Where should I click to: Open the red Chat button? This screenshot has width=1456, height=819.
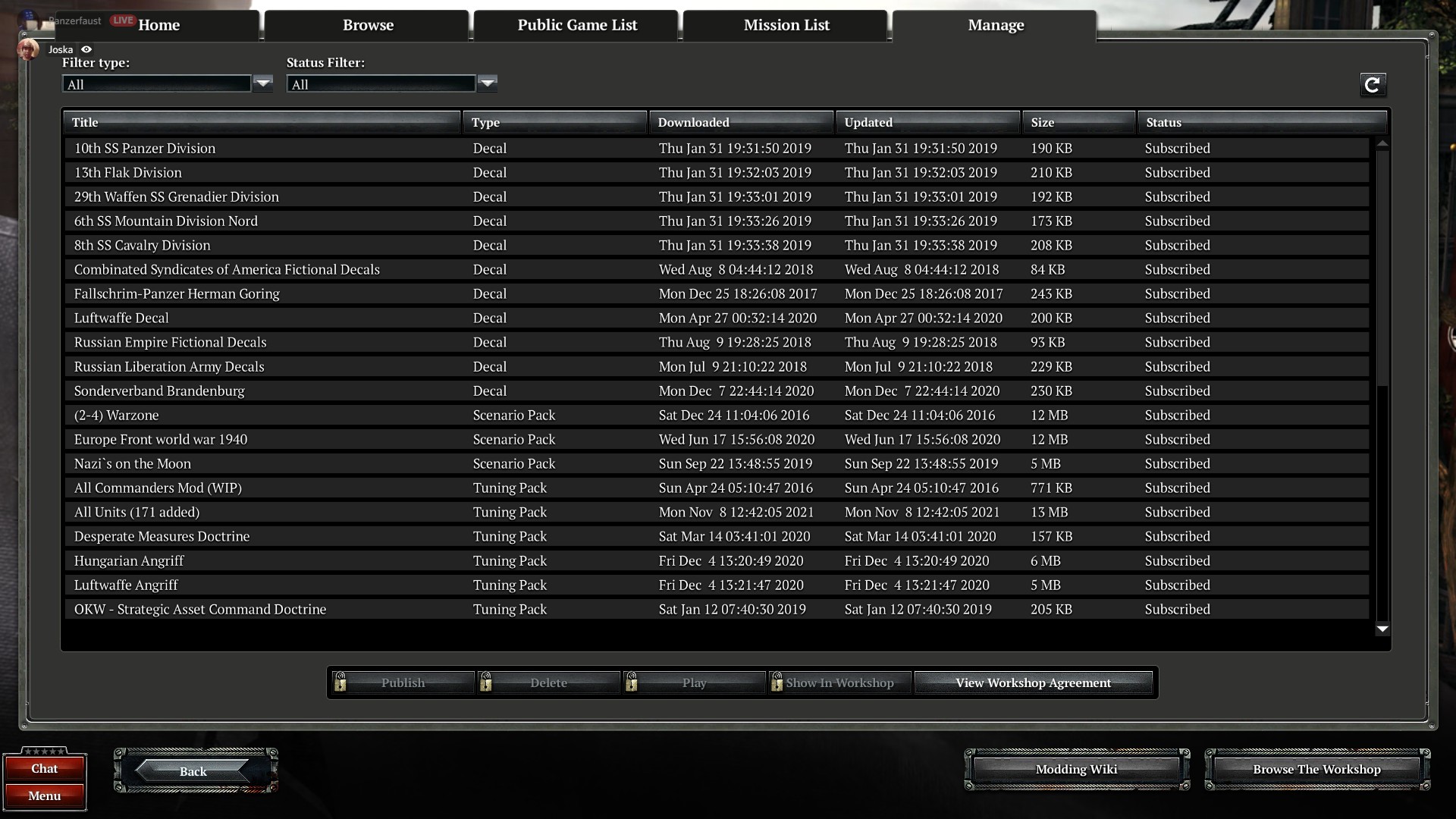click(44, 768)
